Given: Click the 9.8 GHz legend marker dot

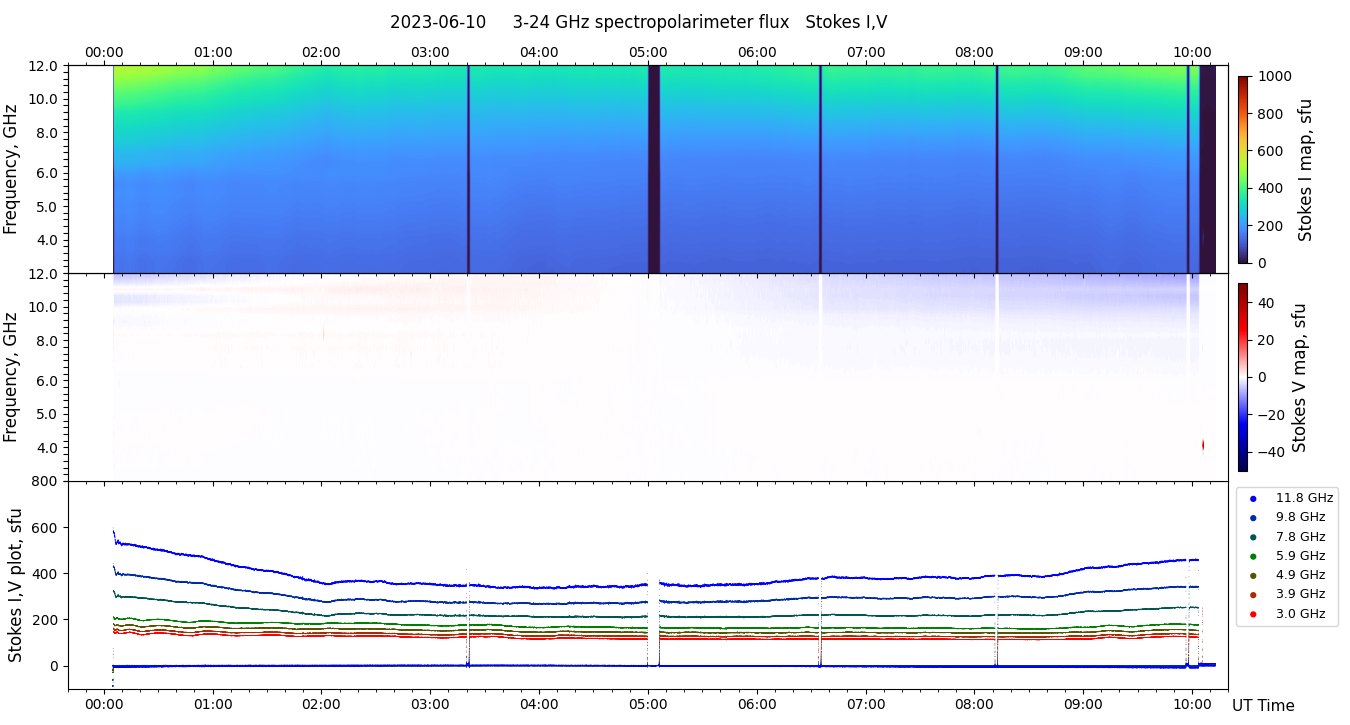Looking at the screenshot, I should 1253,517.
